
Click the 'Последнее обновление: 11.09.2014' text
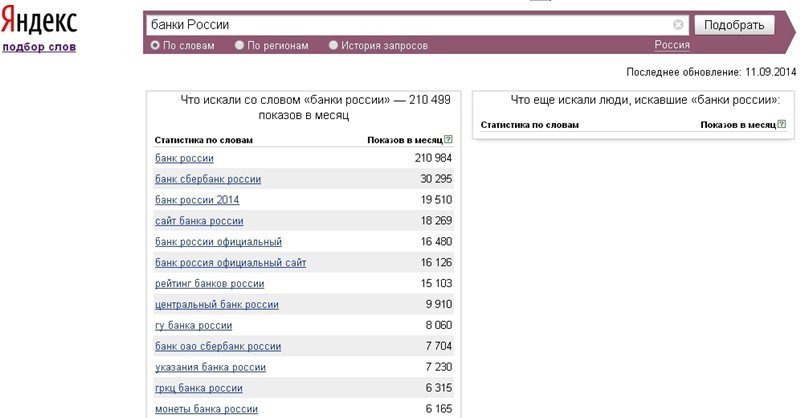click(x=711, y=72)
